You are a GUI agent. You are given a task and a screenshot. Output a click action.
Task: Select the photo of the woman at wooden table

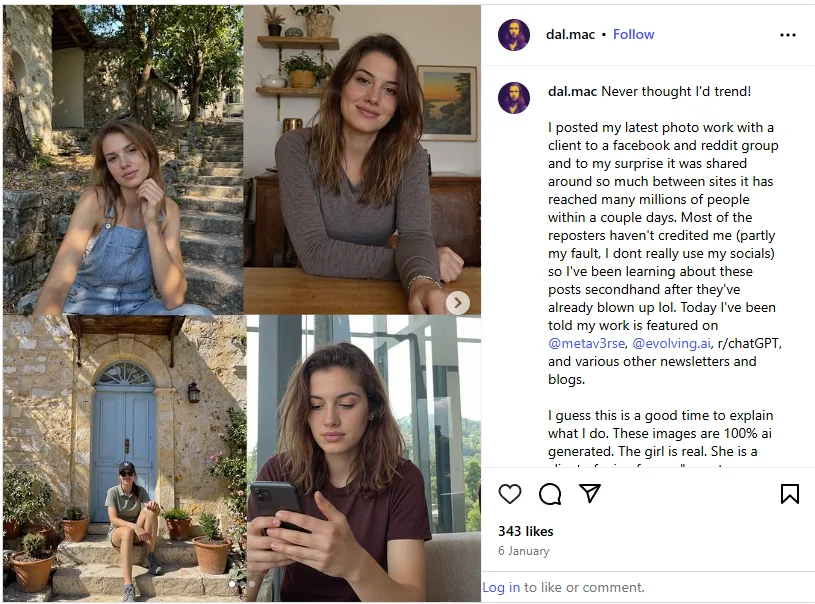pos(362,160)
